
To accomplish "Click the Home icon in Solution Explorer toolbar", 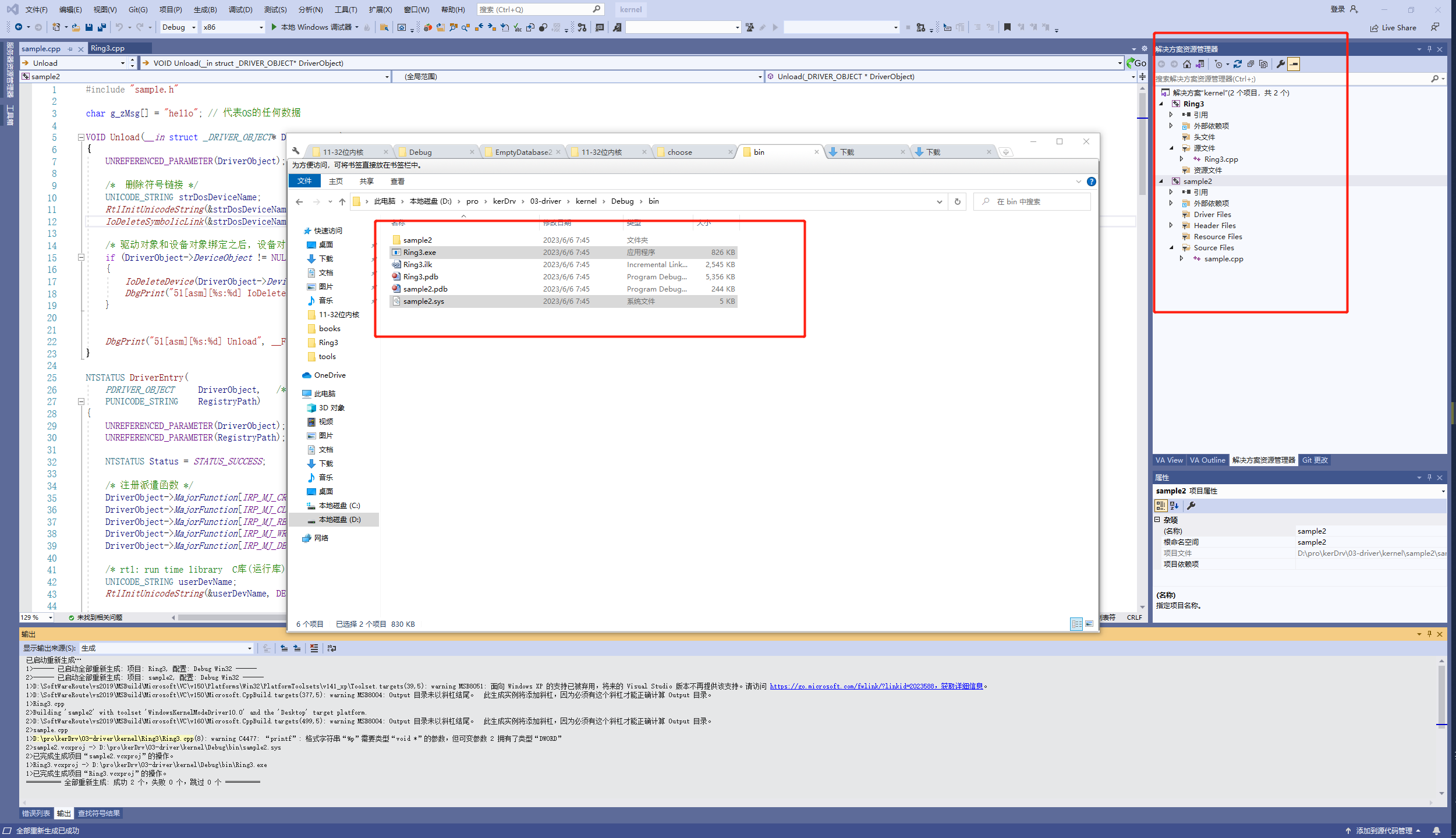I will pyautogui.click(x=1187, y=64).
